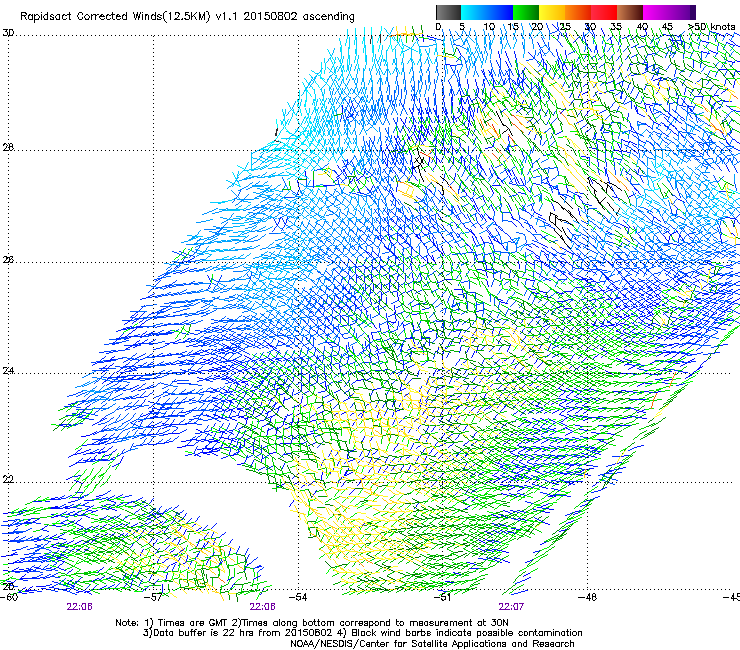Click the latitude label 20 on left axis
The image size is (740, 650).
click(x=8, y=587)
